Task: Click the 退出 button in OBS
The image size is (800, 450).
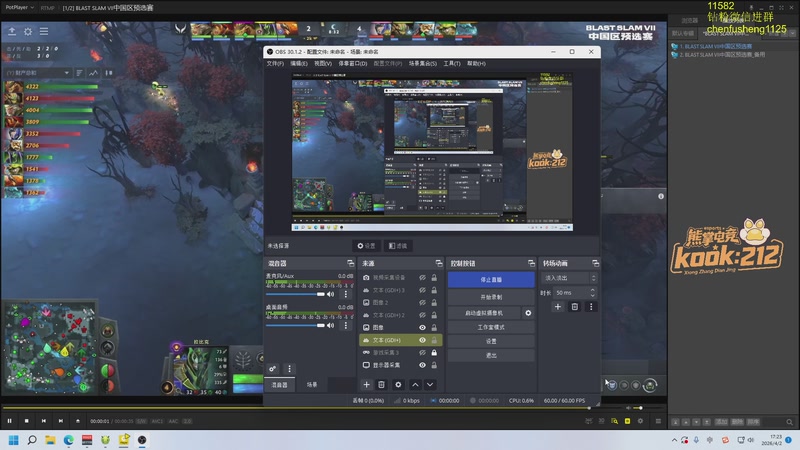Action: (491, 355)
